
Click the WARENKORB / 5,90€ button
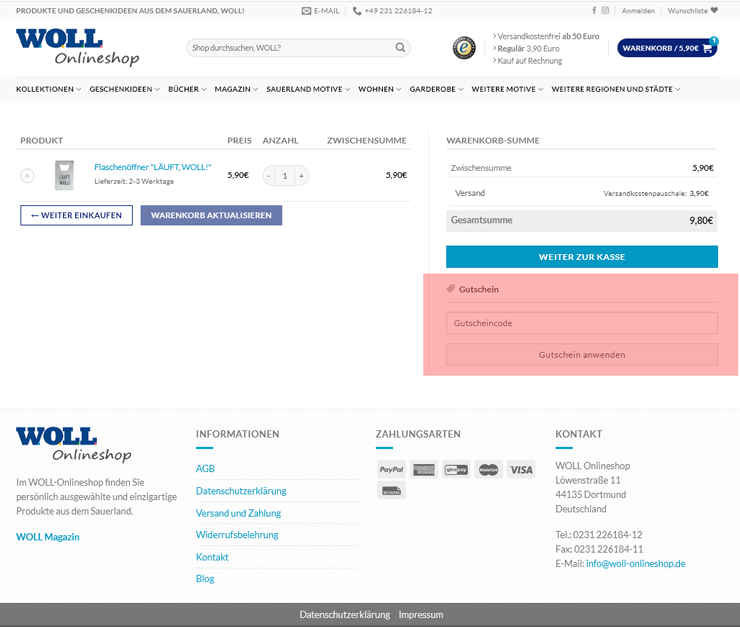(667, 48)
